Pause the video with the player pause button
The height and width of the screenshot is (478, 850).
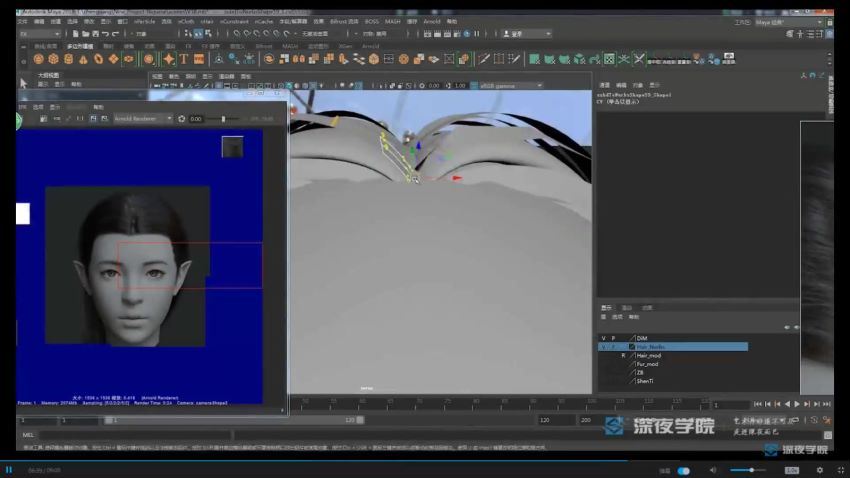click(9, 470)
